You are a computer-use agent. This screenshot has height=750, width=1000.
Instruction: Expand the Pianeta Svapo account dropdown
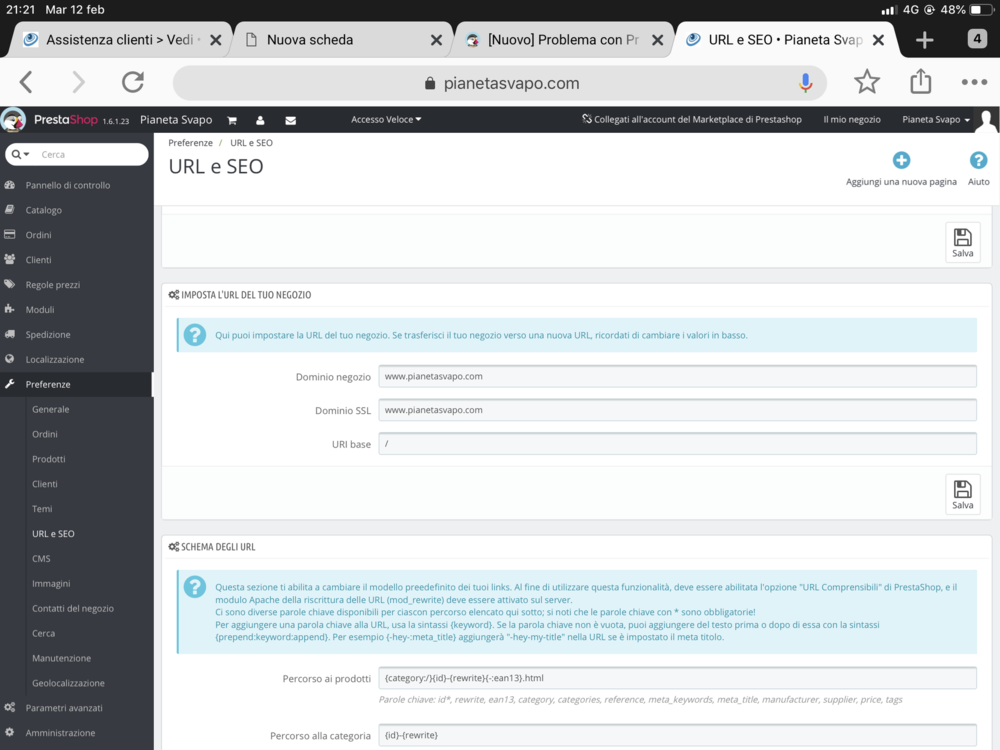point(936,119)
